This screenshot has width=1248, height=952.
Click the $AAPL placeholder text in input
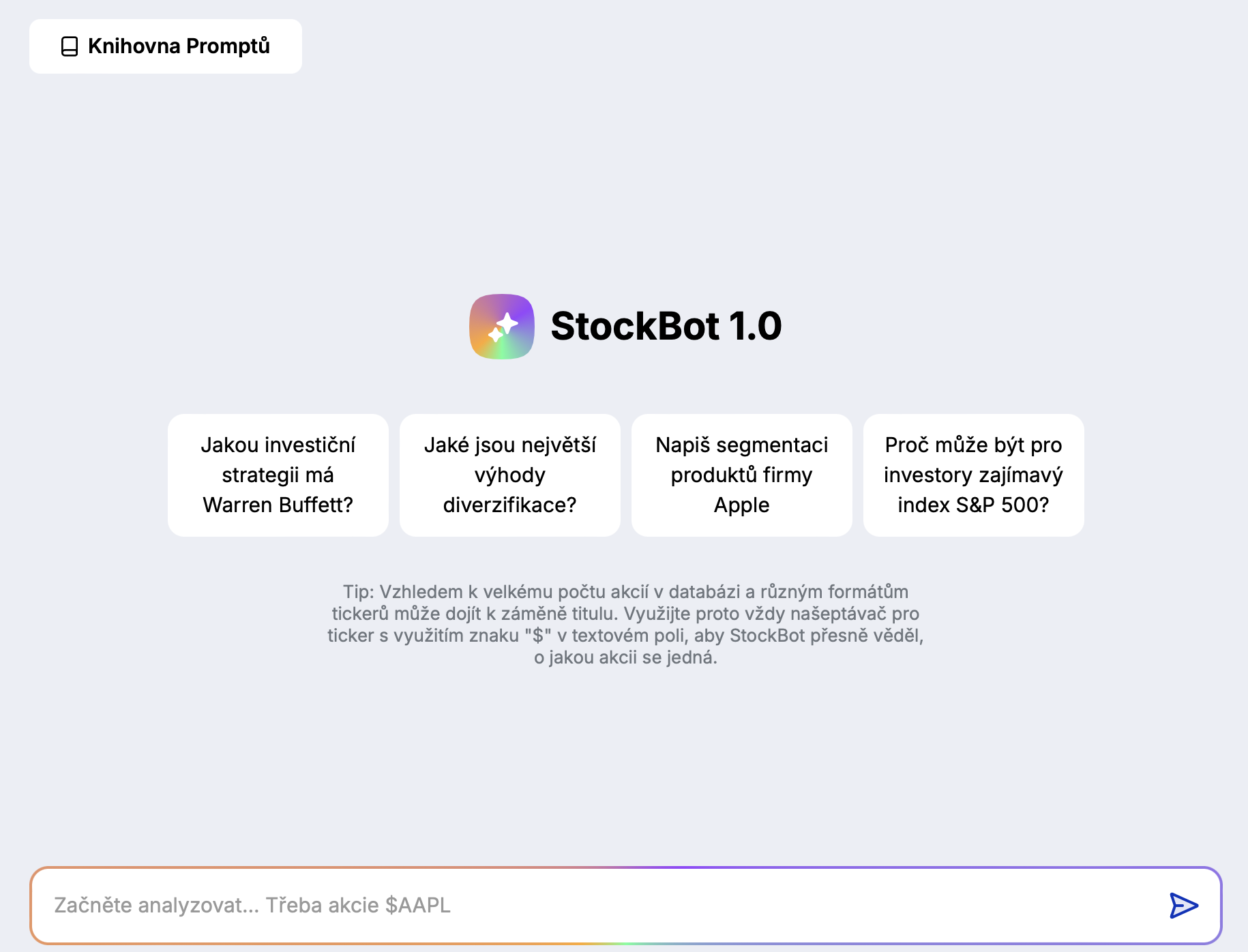click(418, 906)
